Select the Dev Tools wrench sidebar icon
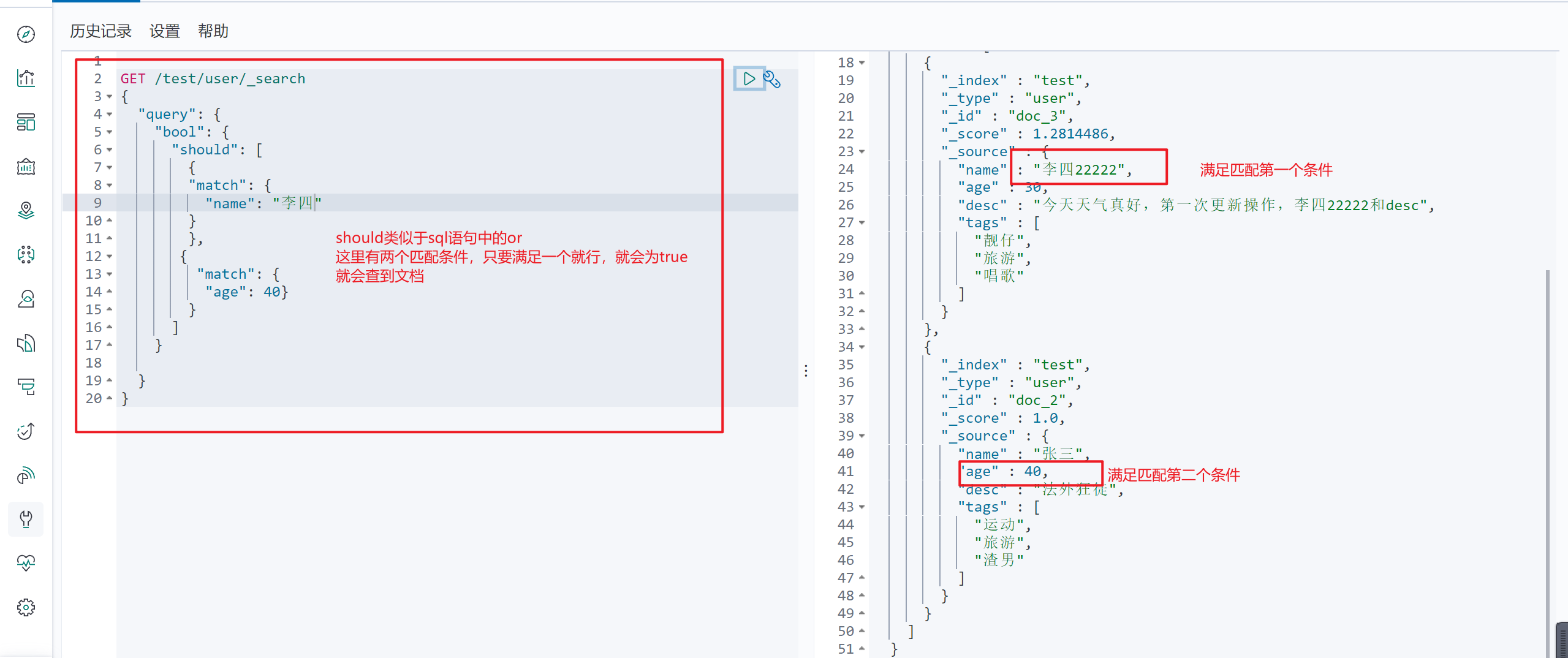The width and height of the screenshot is (1568, 658). point(26,520)
